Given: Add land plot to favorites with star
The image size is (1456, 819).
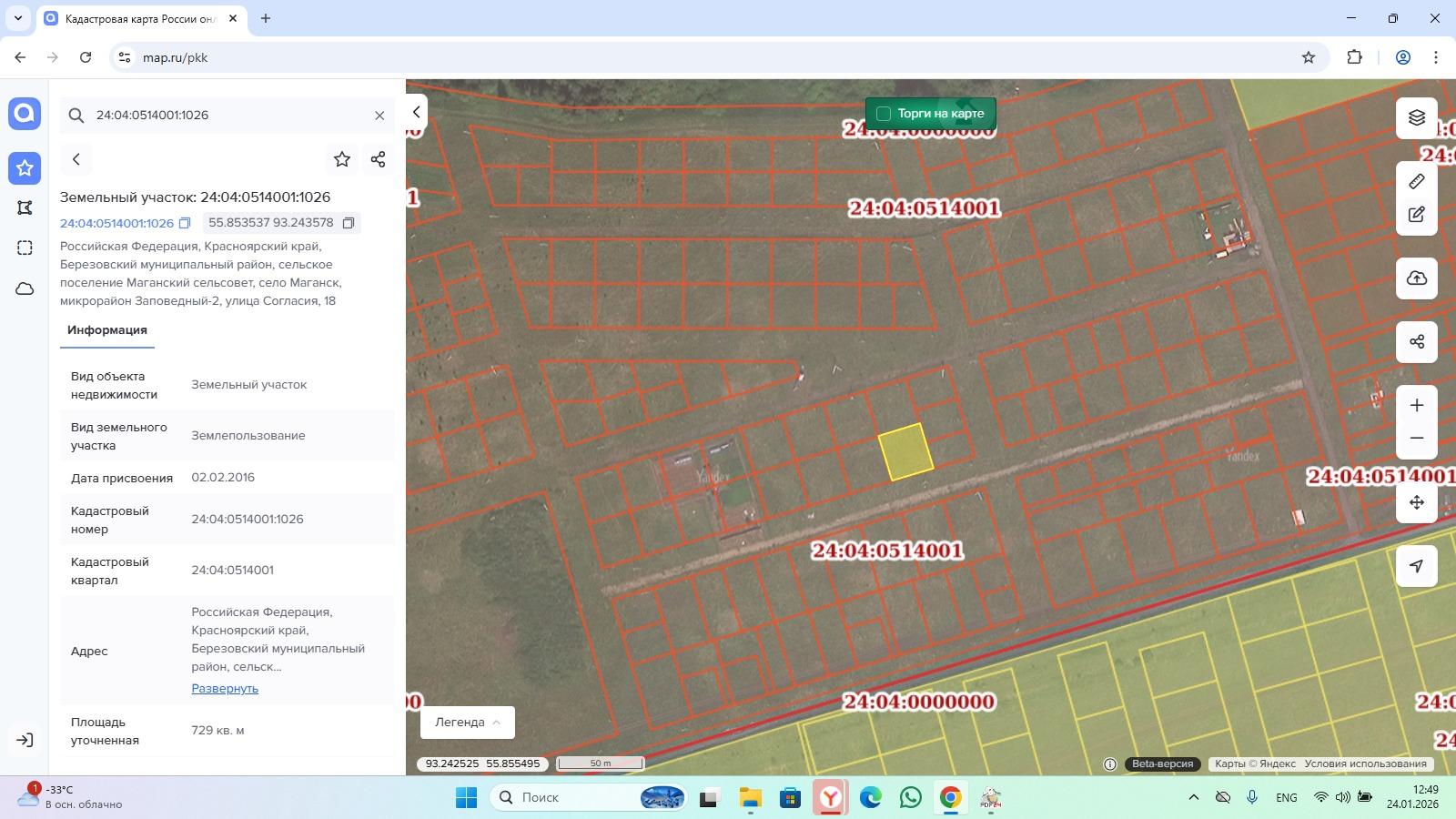Looking at the screenshot, I should [341, 159].
